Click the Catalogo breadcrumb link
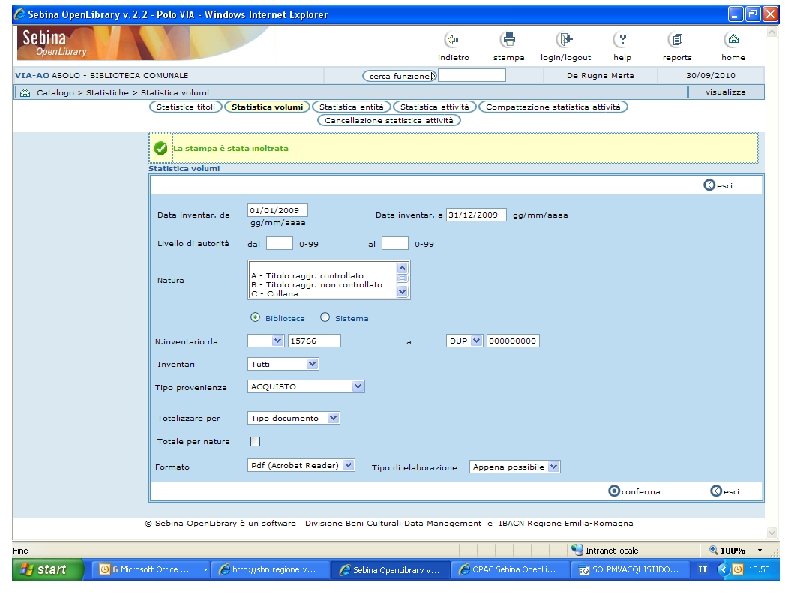The image size is (794, 595). (53, 93)
